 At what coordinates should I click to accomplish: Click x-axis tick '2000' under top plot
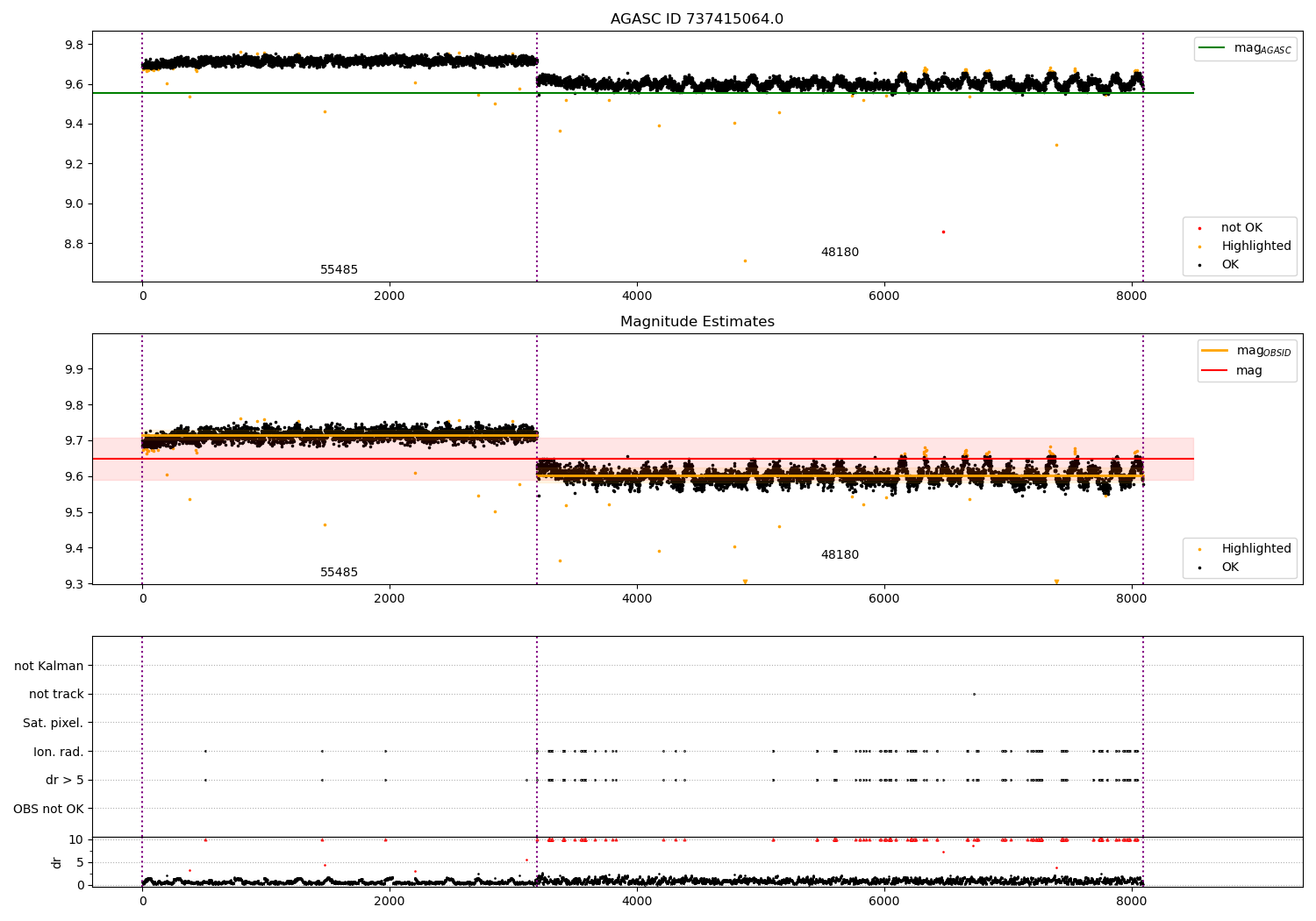[x=390, y=296]
